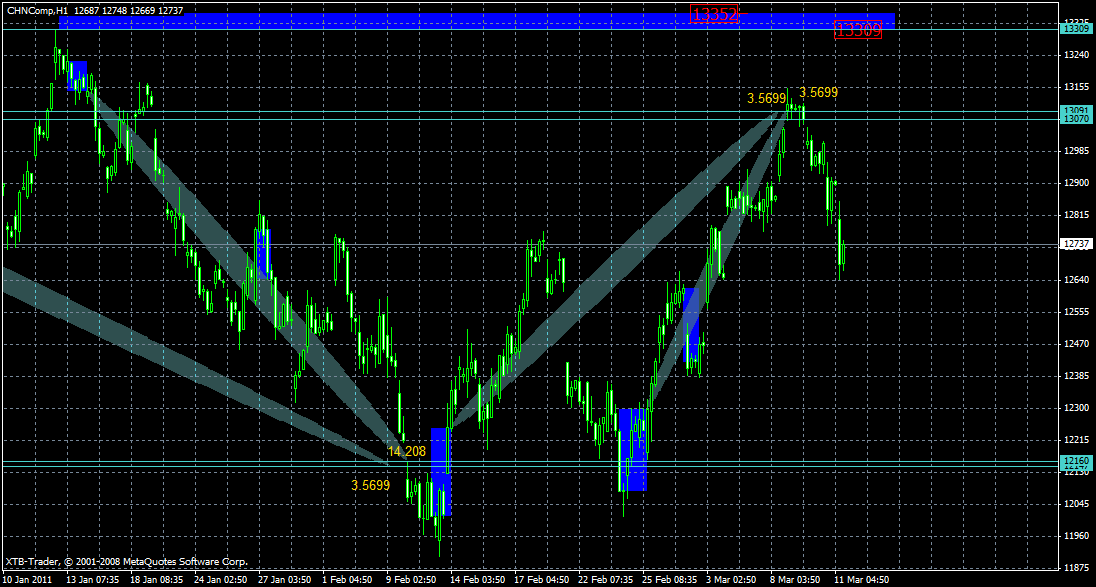The height and width of the screenshot is (587, 1096).
Task: Select the wide blue zone along chart top
Action: tap(477, 20)
